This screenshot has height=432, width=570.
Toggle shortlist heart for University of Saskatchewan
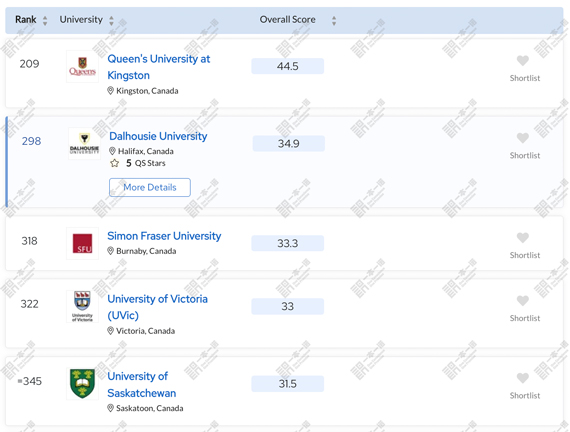tap(523, 378)
